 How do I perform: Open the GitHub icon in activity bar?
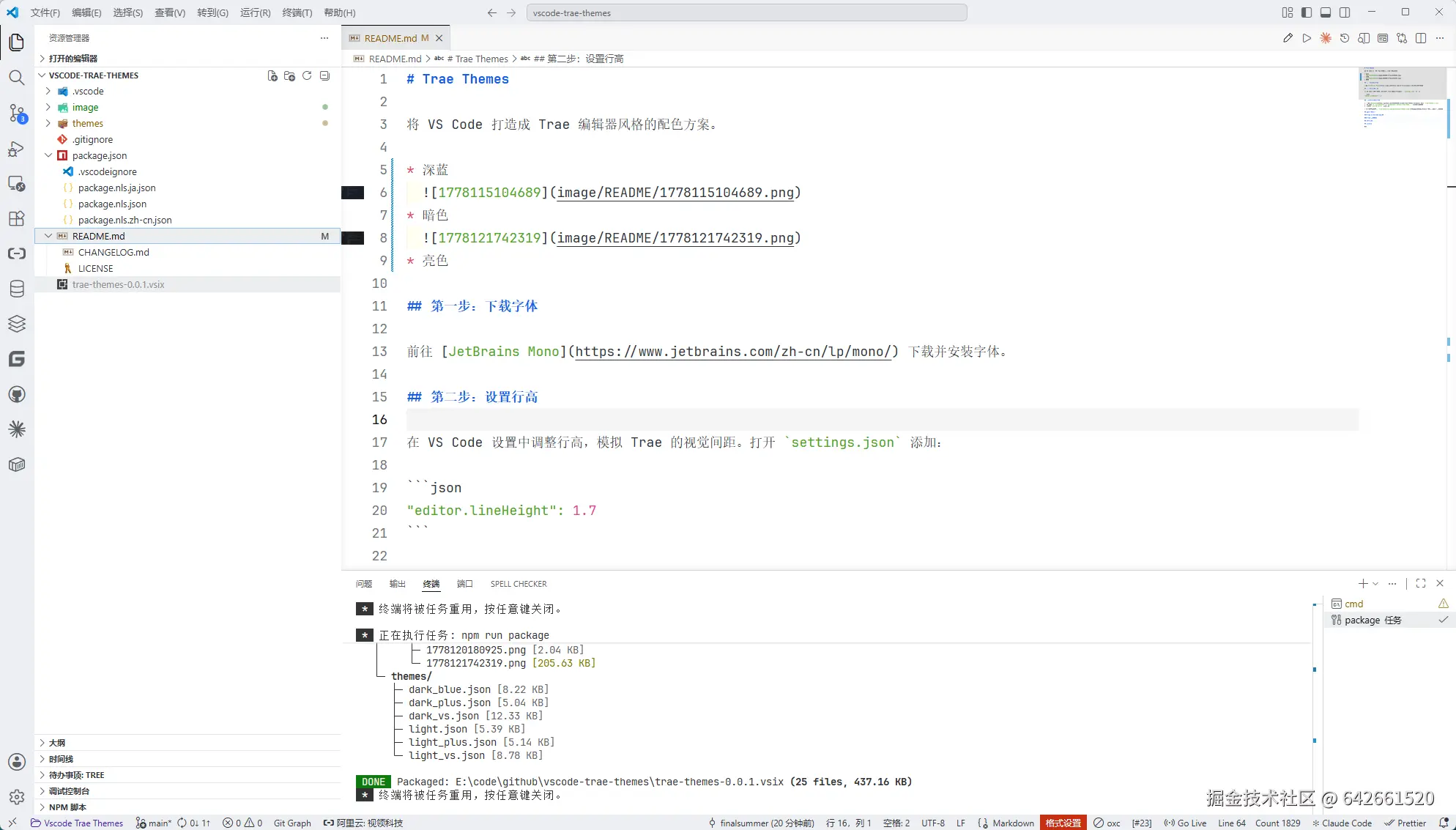click(x=17, y=394)
